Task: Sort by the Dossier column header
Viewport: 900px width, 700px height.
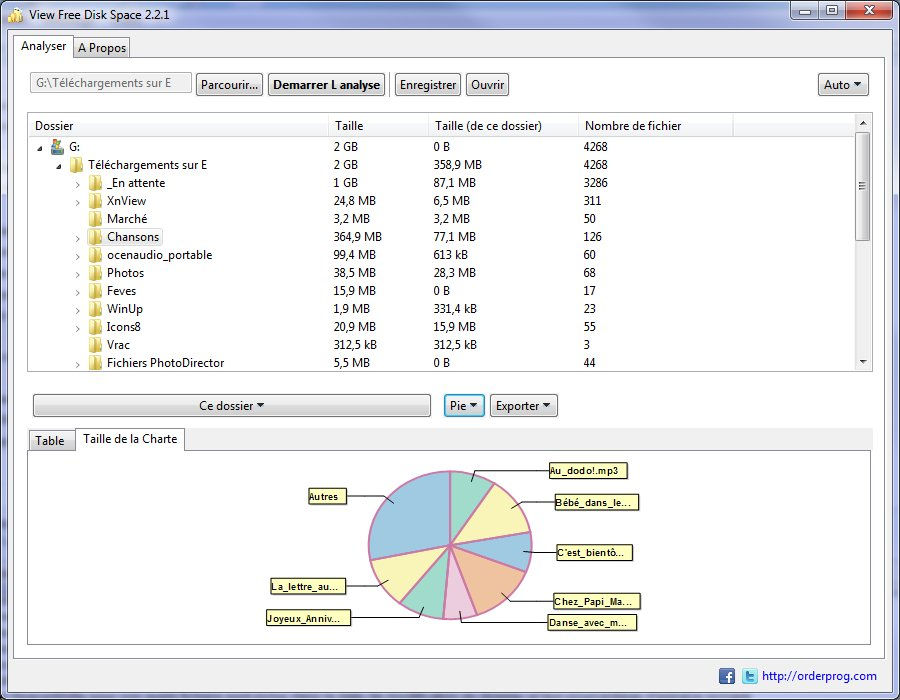Action: click(178, 126)
